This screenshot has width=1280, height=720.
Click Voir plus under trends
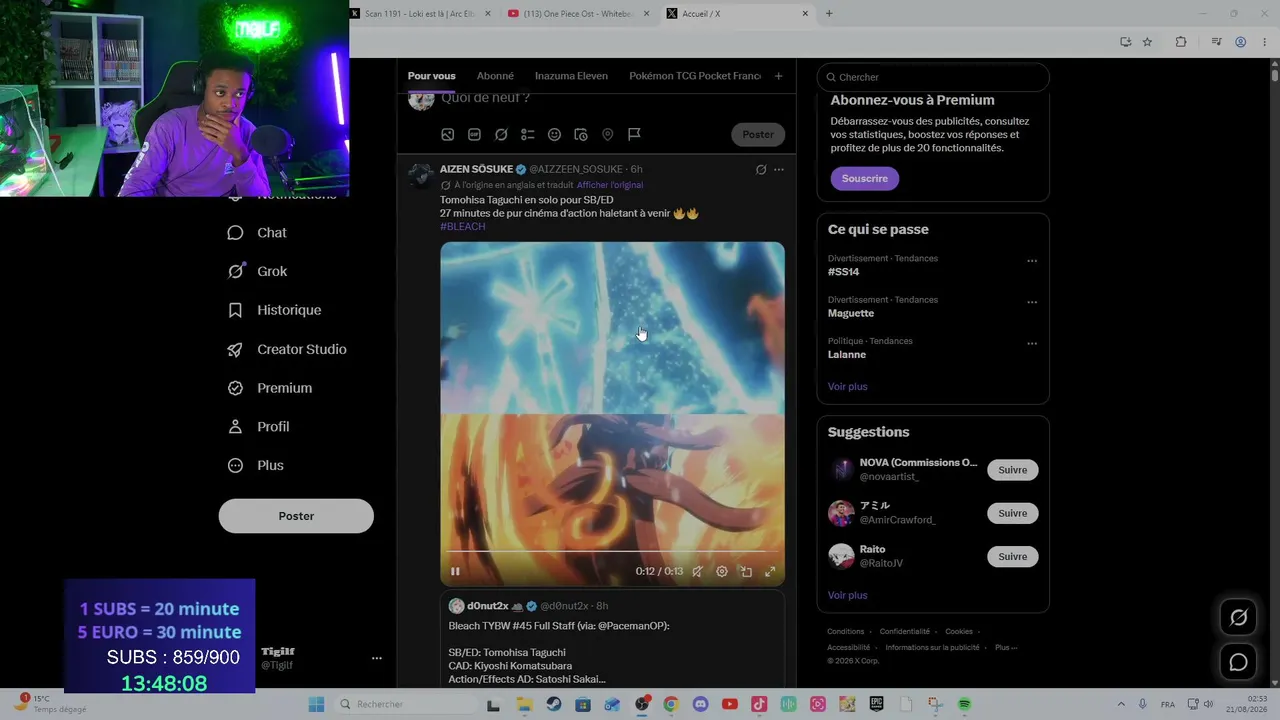(848, 387)
